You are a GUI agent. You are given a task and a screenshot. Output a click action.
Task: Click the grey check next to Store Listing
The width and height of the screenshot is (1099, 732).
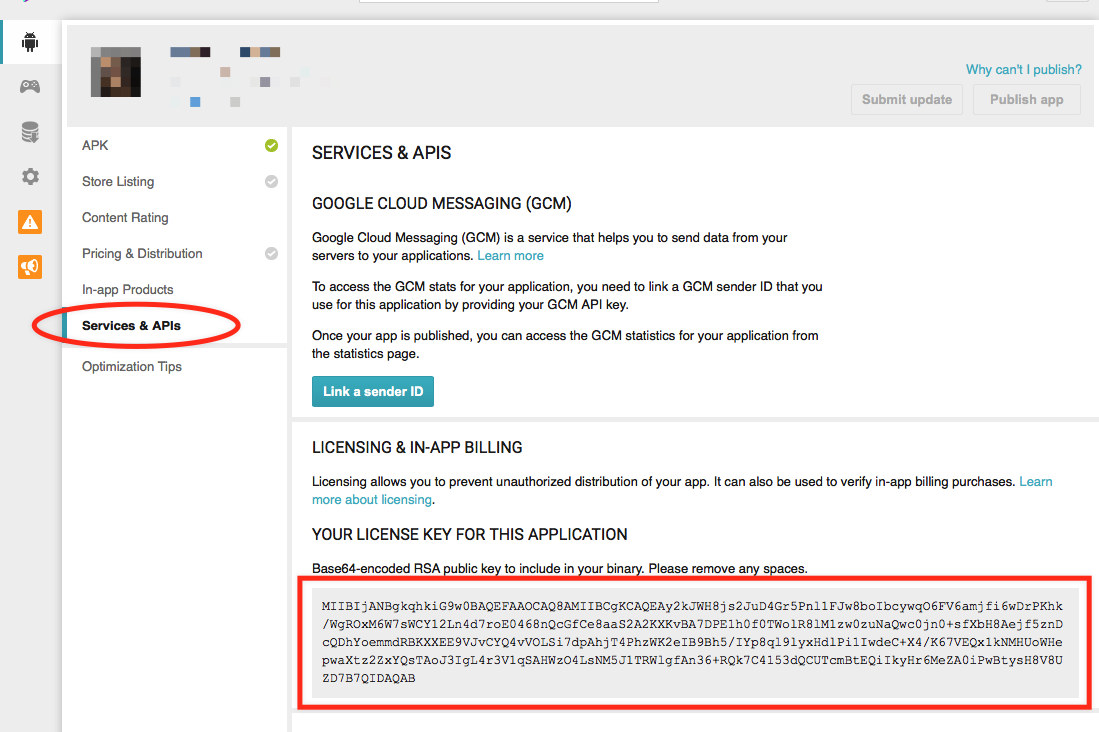[271, 182]
